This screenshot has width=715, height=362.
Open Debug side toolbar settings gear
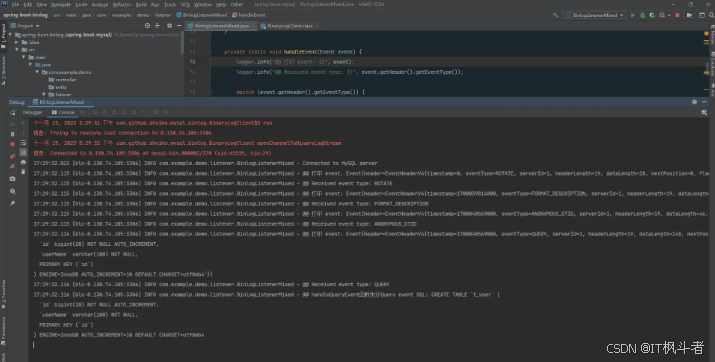(x=12, y=191)
